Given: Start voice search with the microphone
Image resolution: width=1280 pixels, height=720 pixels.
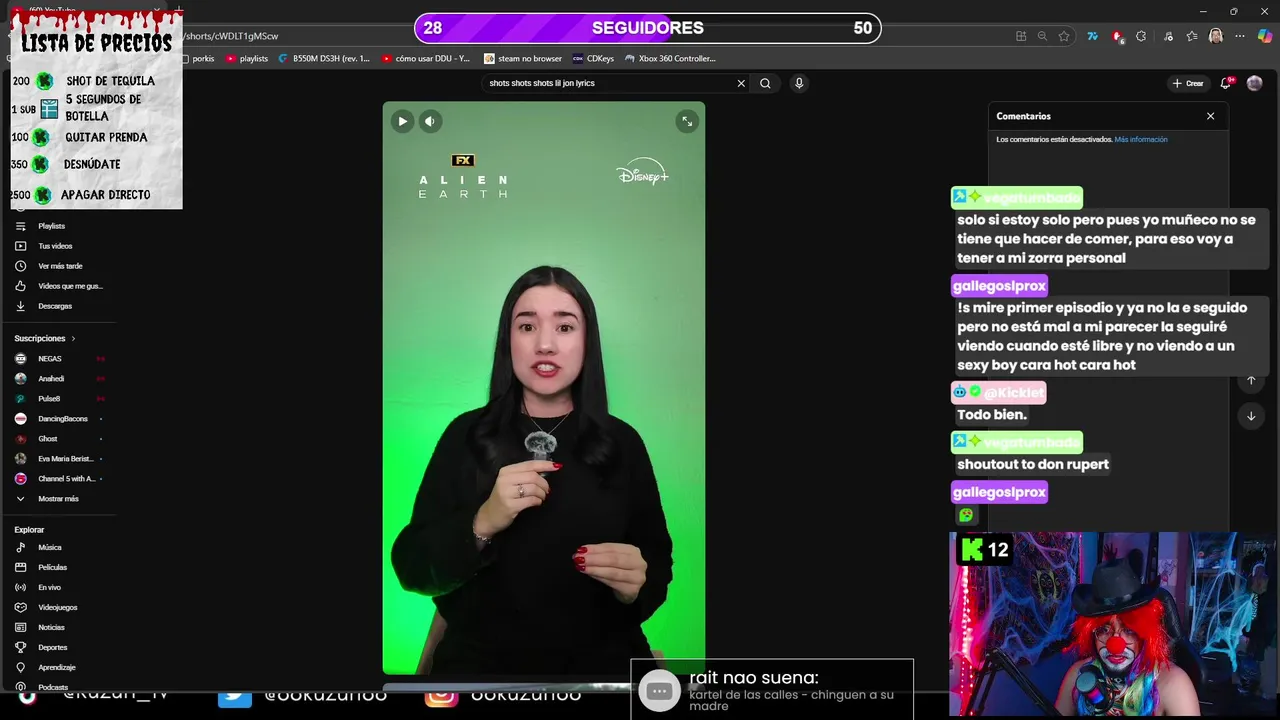Looking at the screenshot, I should [x=798, y=83].
